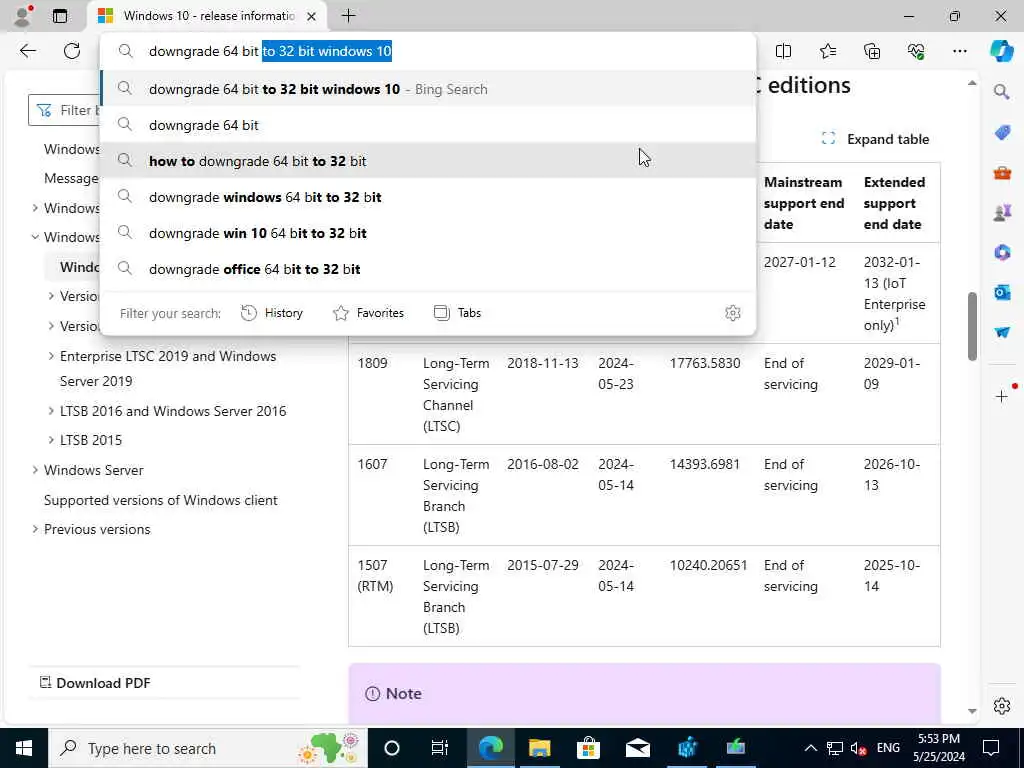Open address bar search settings gear
This screenshot has width=1024, height=768.
click(733, 313)
